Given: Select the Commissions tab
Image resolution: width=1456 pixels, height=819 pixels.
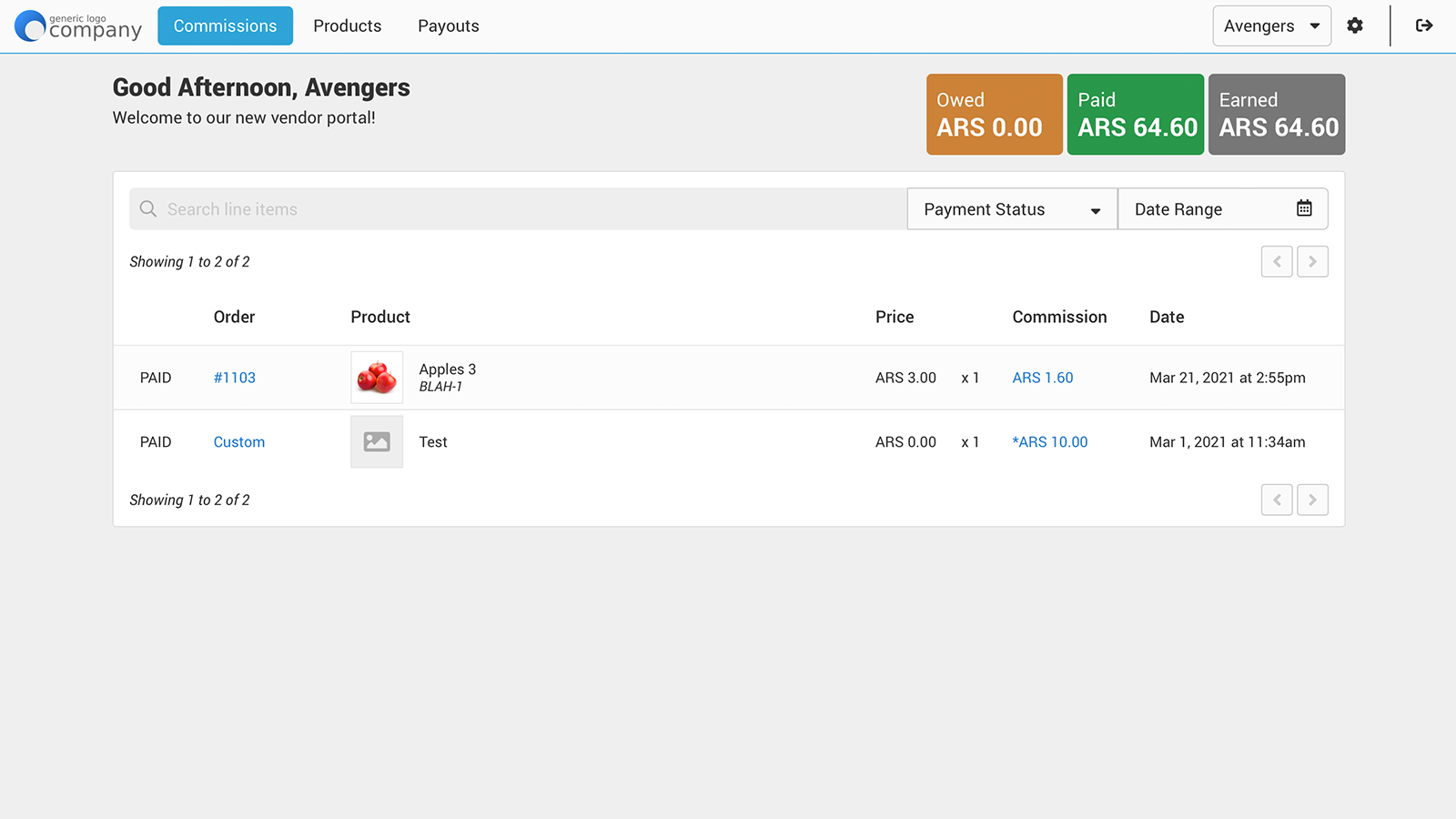Looking at the screenshot, I should tap(225, 26).
